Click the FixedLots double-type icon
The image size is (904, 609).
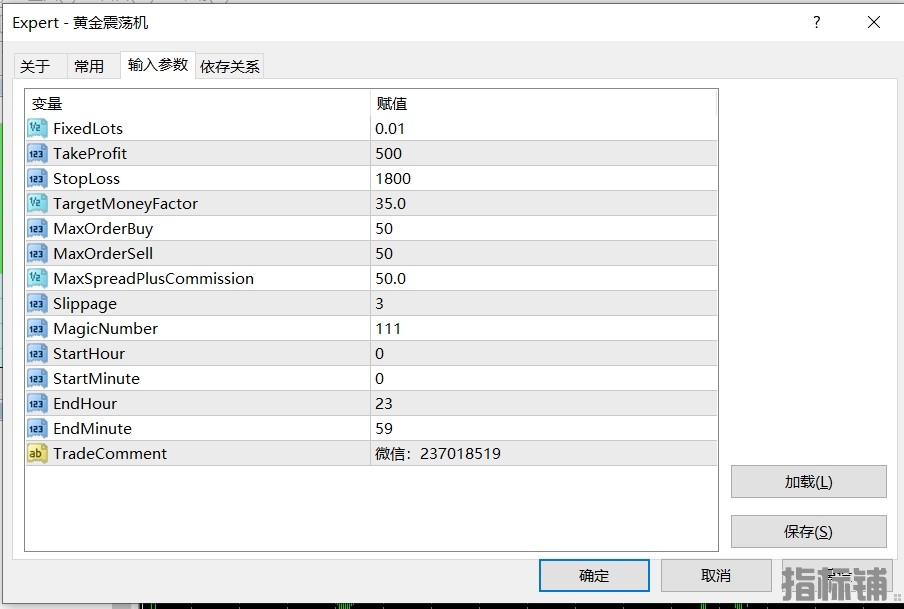click(x=37, y=128)
